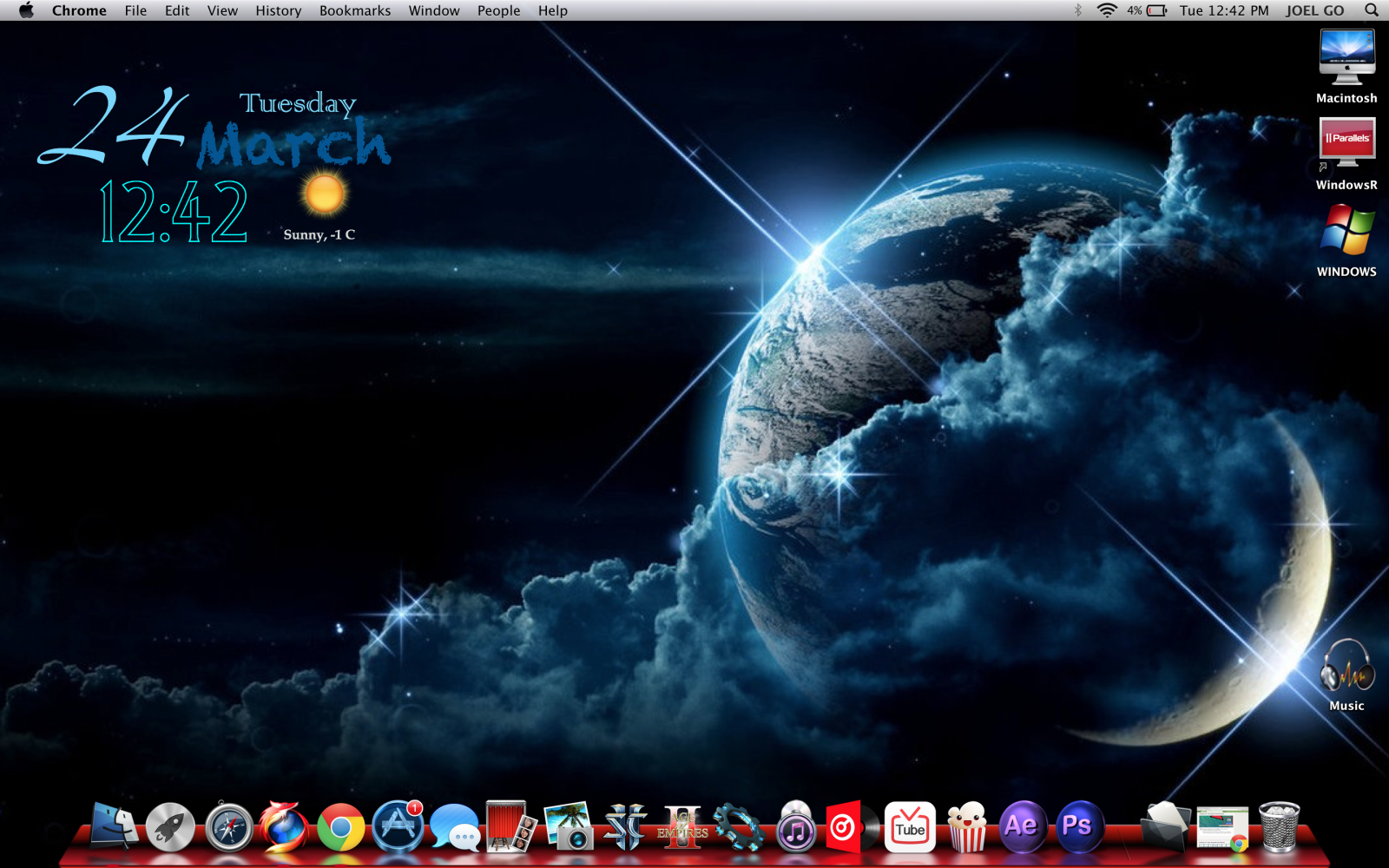Open the red vinyl record music app

point(852,826)
